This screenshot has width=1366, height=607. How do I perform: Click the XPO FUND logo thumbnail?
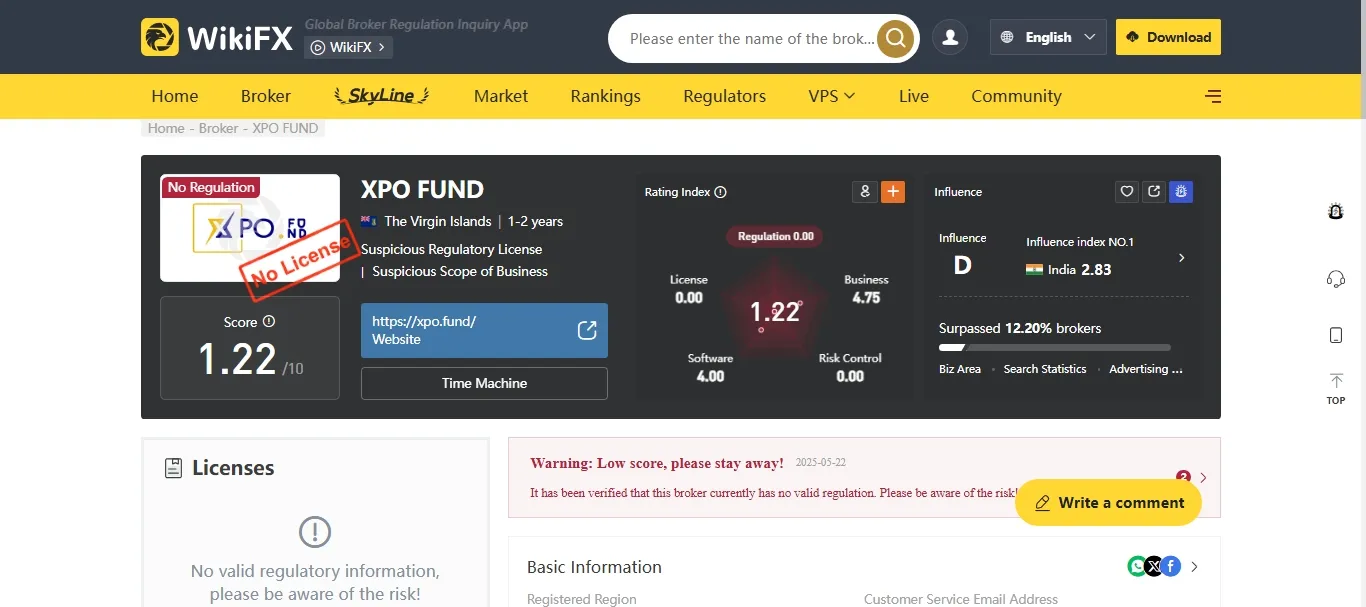pyautogui.click(x=250, y=228)
